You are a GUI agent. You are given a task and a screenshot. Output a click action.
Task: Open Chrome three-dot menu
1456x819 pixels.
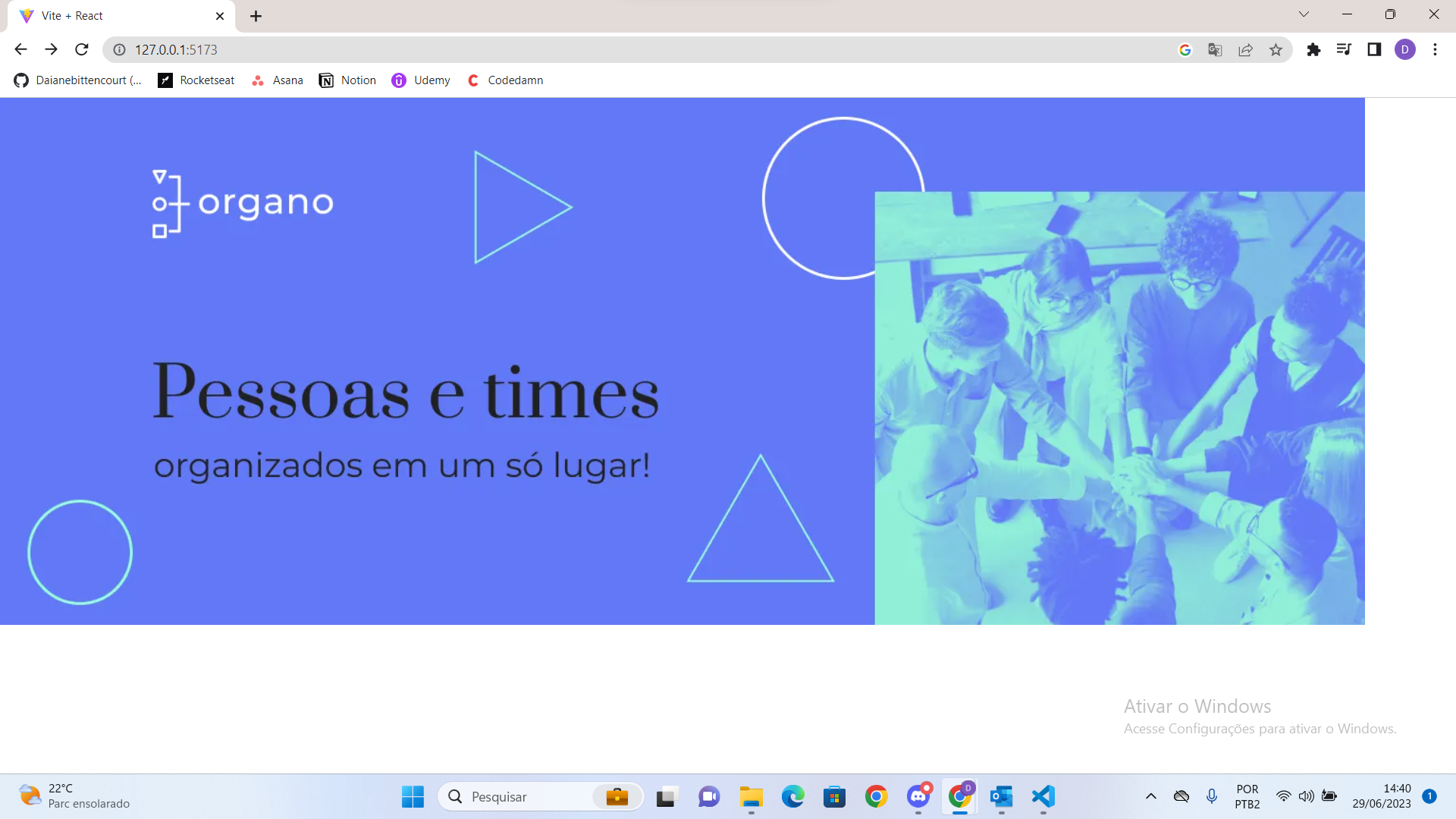1435,49
